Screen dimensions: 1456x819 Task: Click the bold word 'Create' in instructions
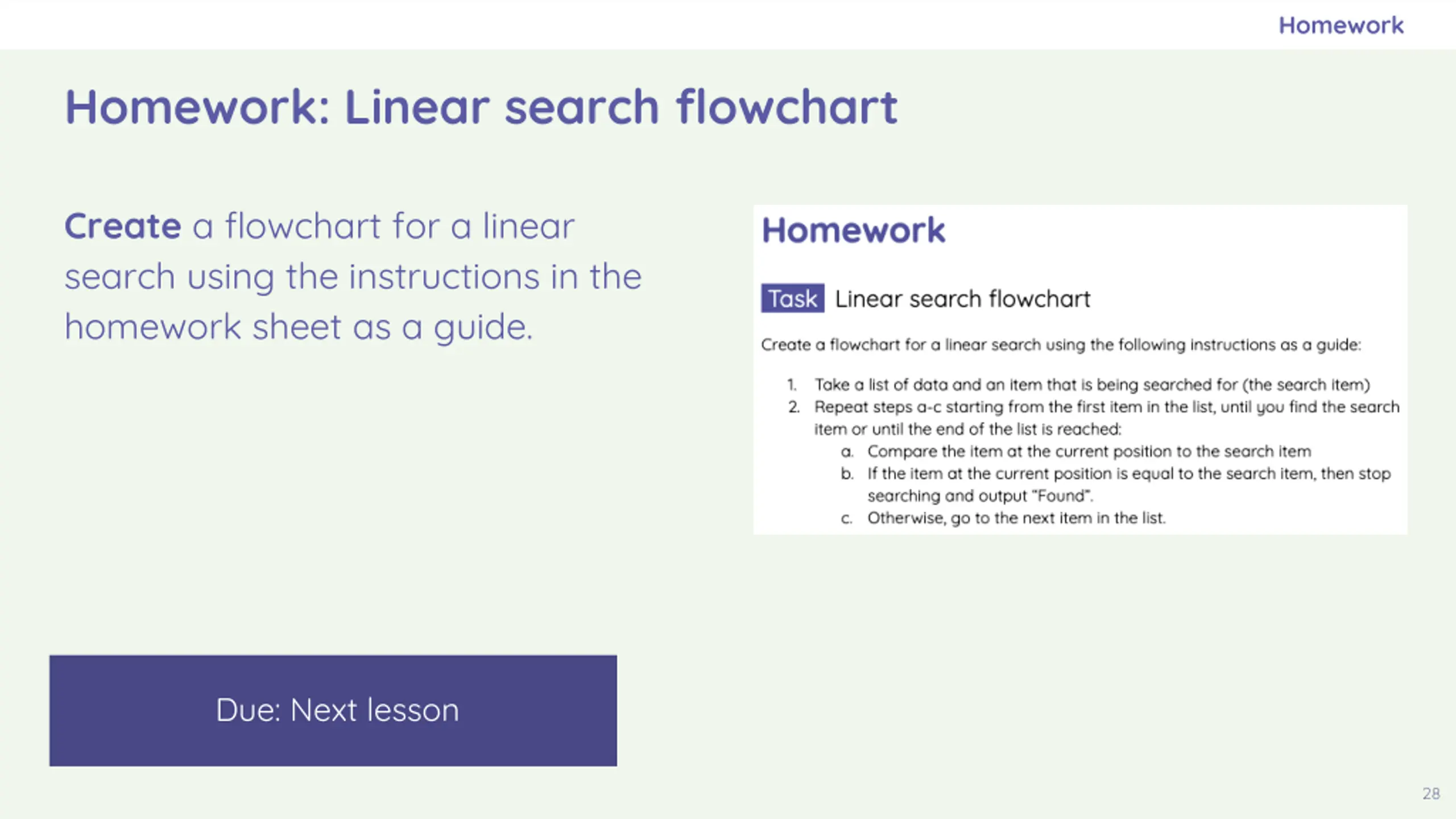point(123,226)
